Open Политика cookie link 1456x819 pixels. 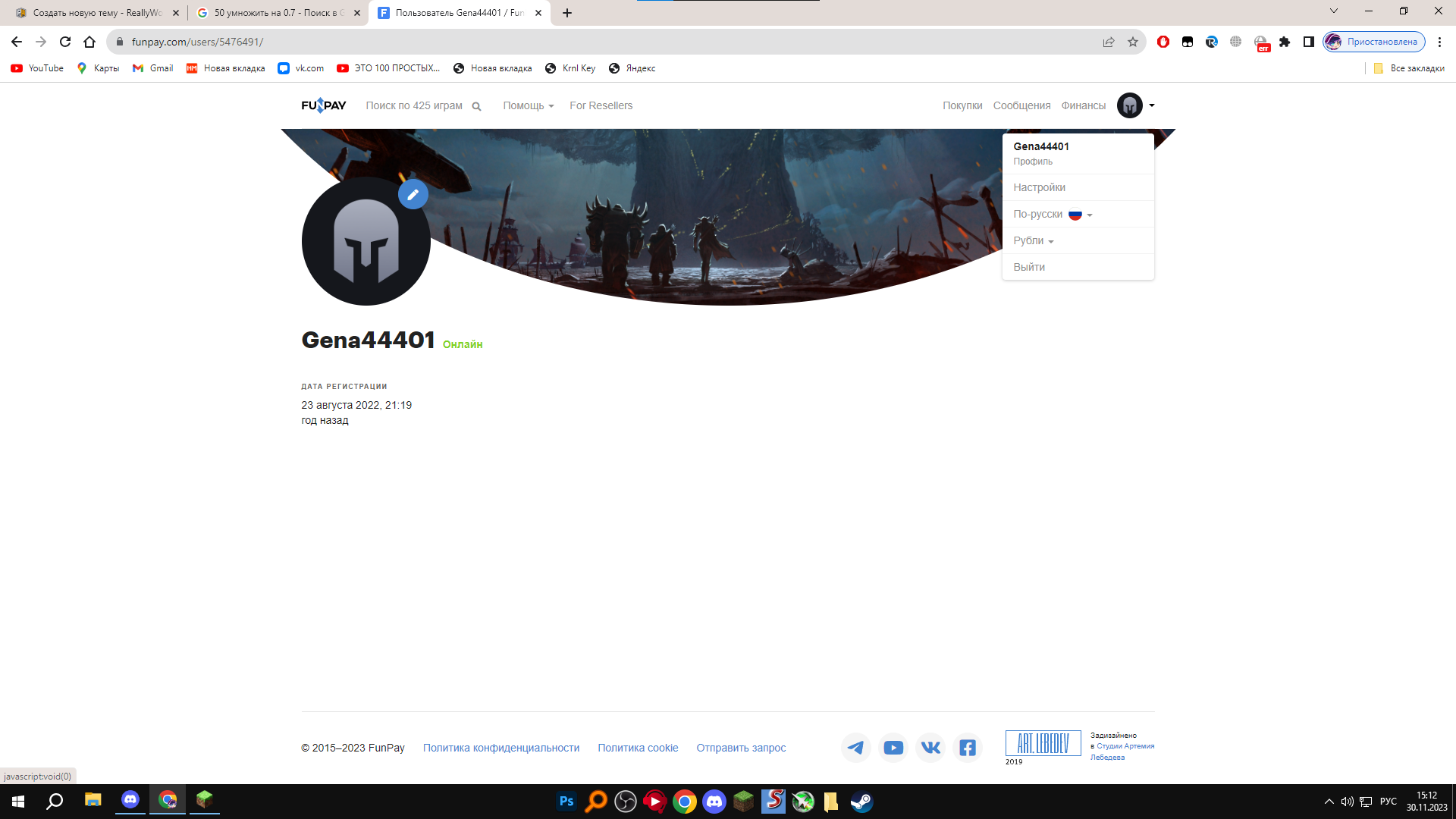(x=638, y=748)
